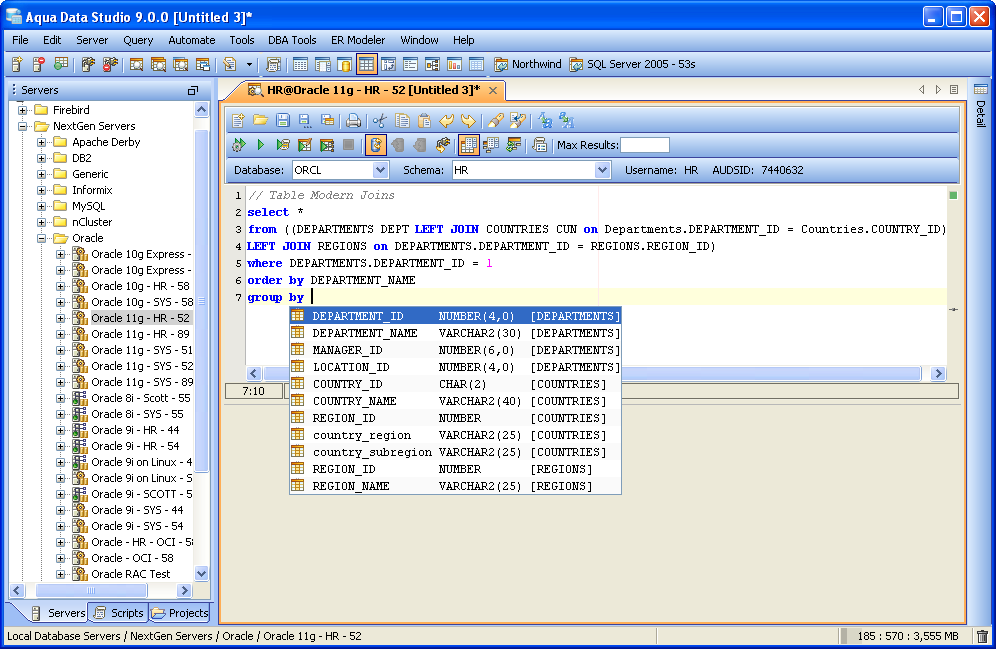Screen dimensions: 996x649
Task: Click the Commit transaction icon
Action: point(398,145)
